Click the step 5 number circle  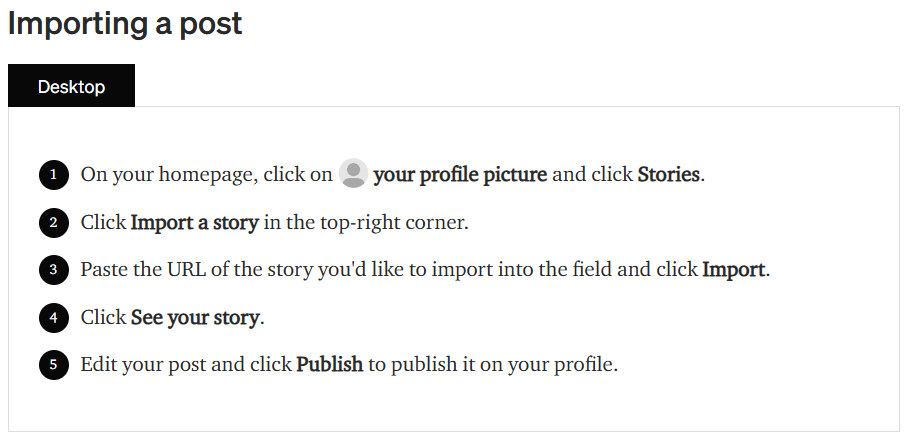pos(54,365)
